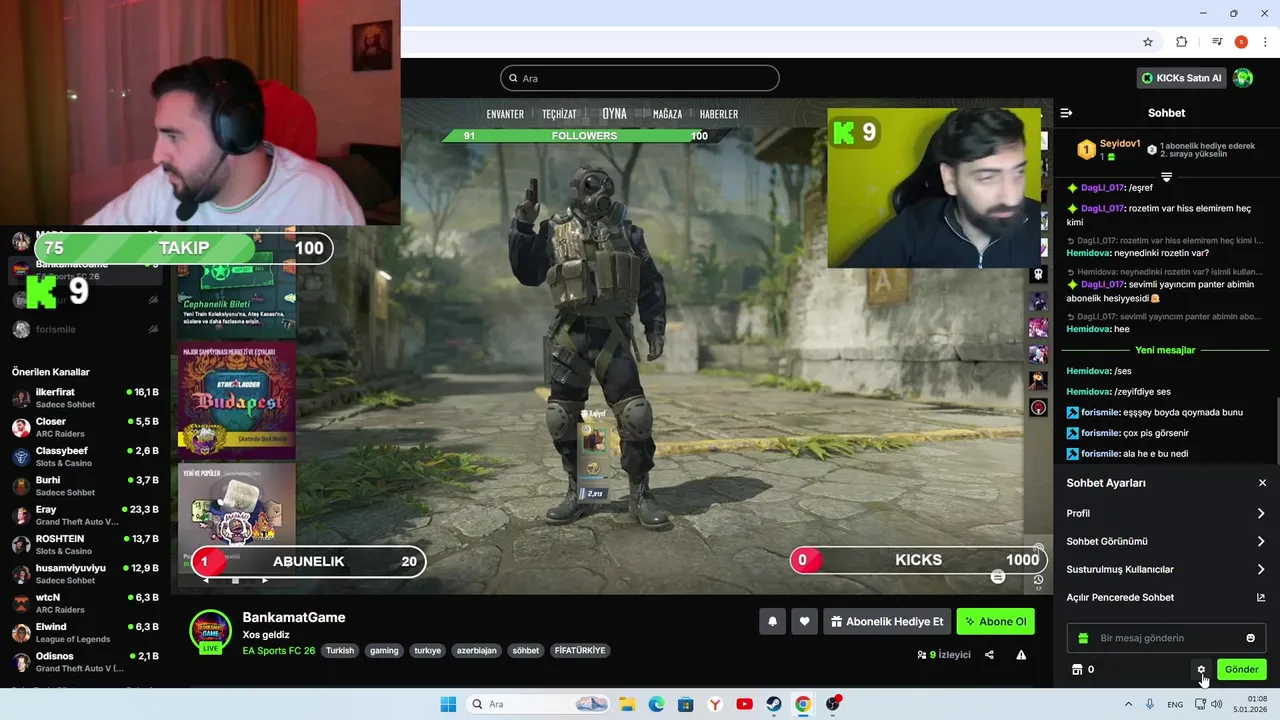The width and height of the screenshot is (1280, 720).
Task: Launch Steam from the taskbar
Action: tap(774, 704)
